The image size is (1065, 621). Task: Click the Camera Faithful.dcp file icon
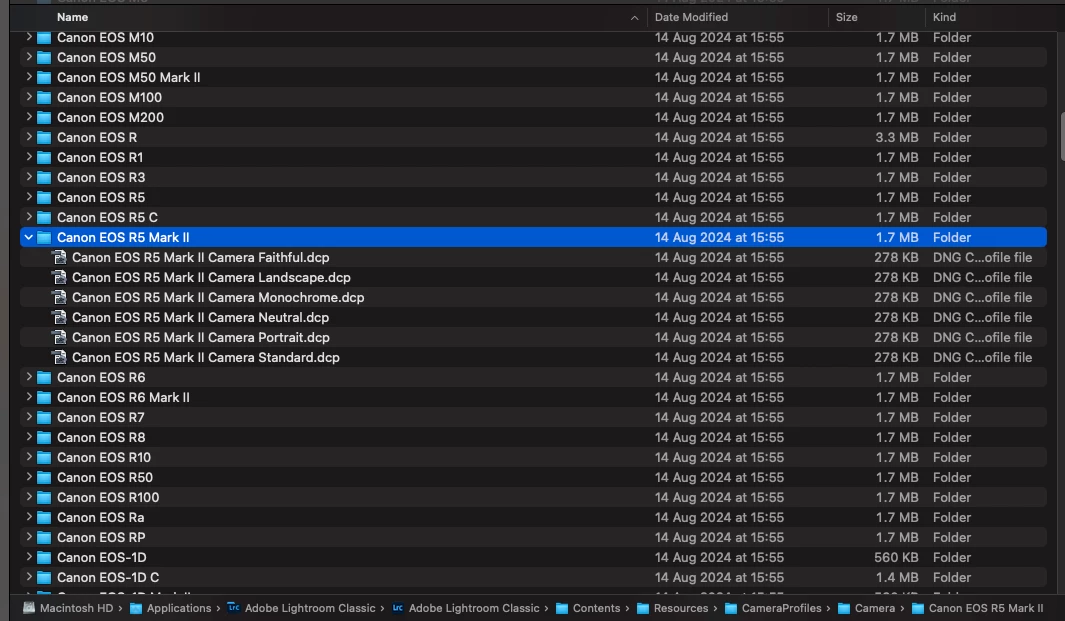click(x=60, y=258)
